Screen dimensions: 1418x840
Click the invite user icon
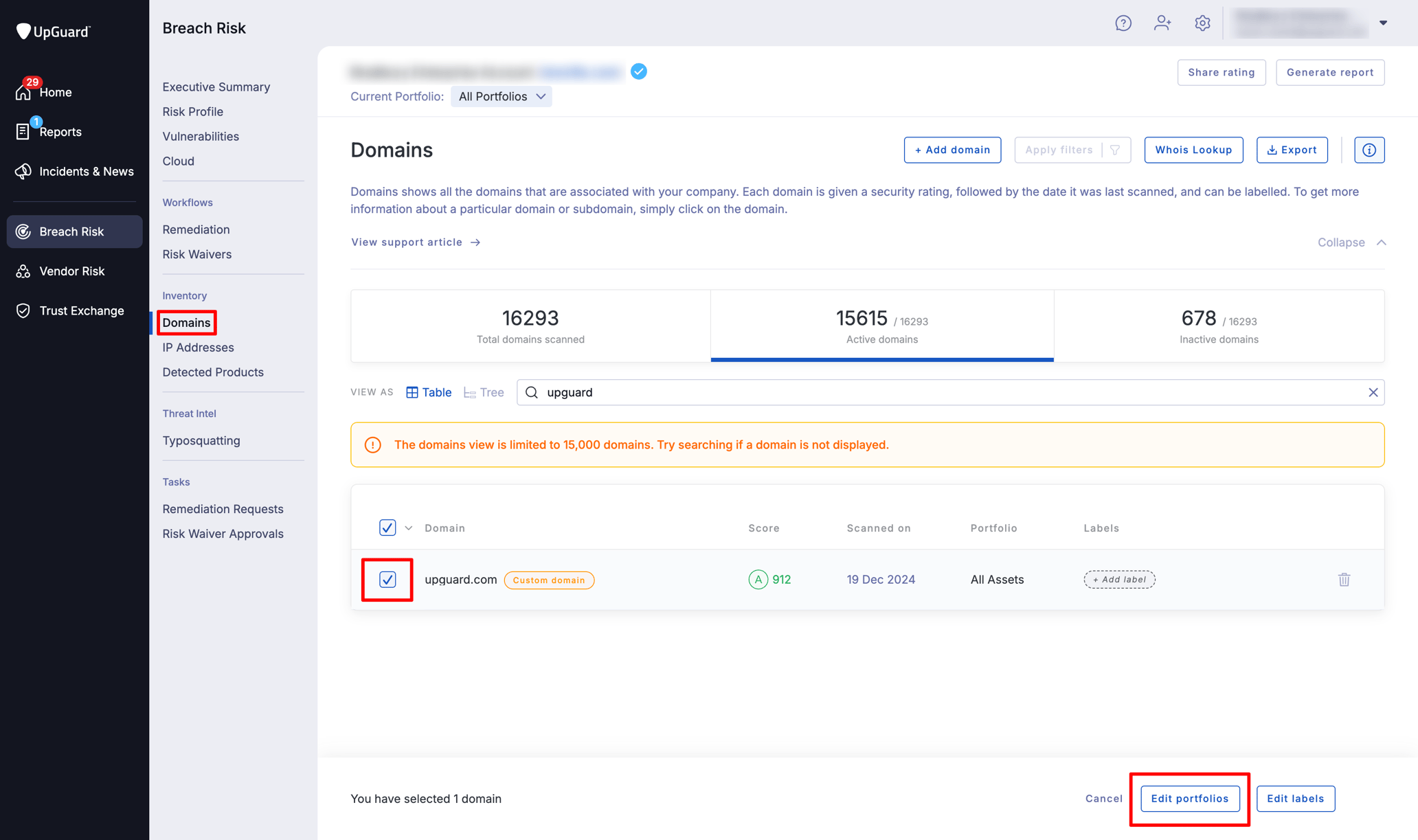1163,23
